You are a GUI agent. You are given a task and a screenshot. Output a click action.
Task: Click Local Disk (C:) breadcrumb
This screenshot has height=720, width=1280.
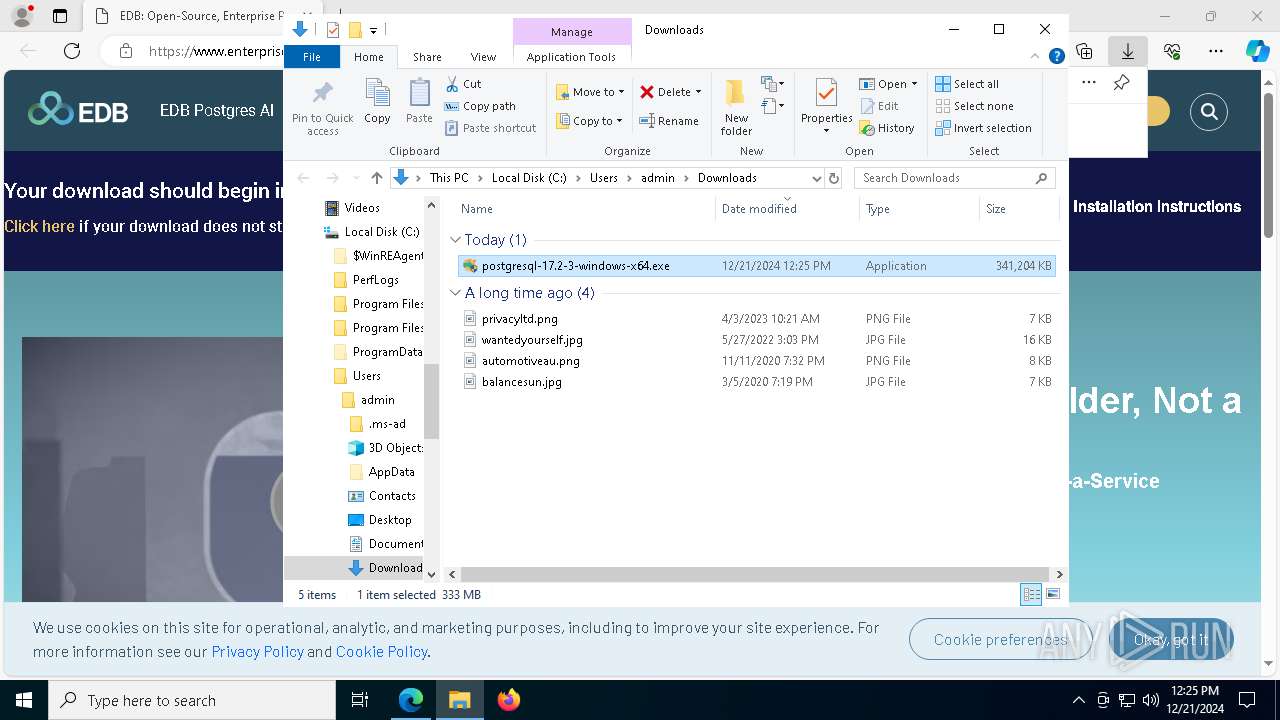click(529, 178)
